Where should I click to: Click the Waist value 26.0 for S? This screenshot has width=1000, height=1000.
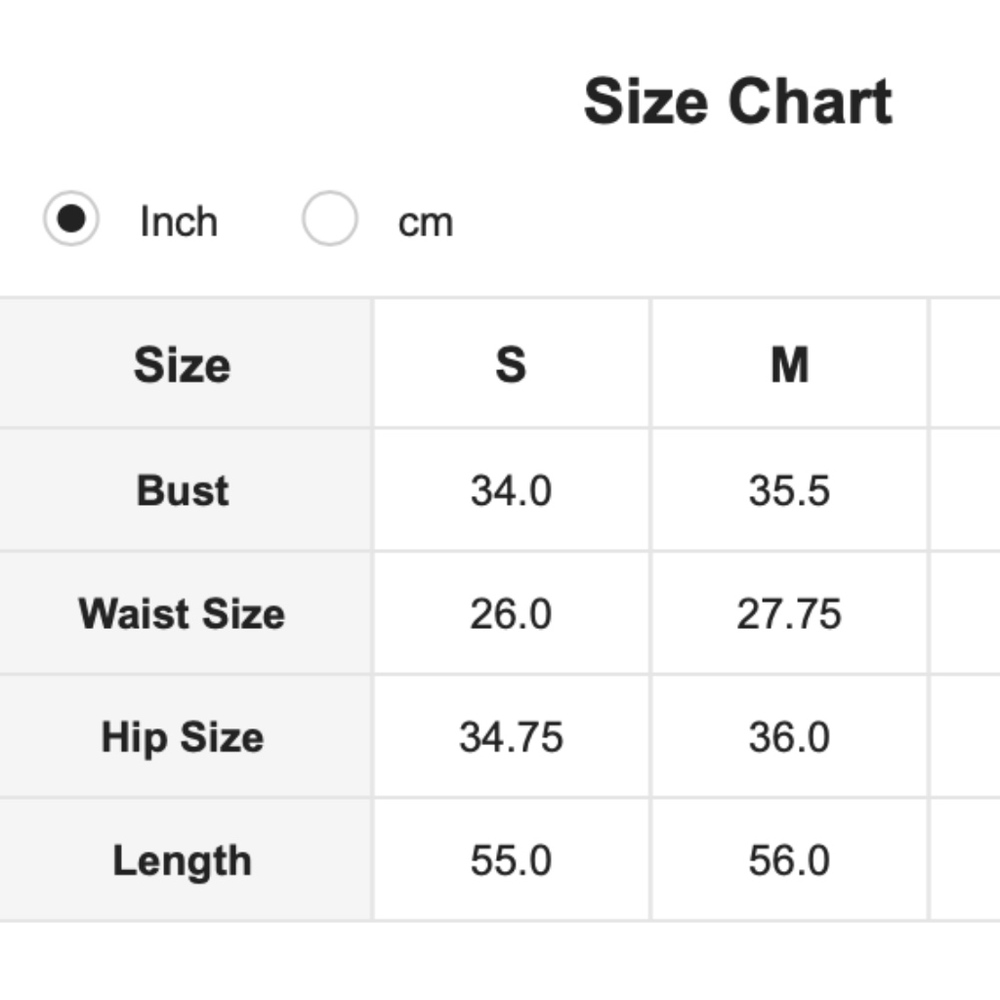pos(511,614)
